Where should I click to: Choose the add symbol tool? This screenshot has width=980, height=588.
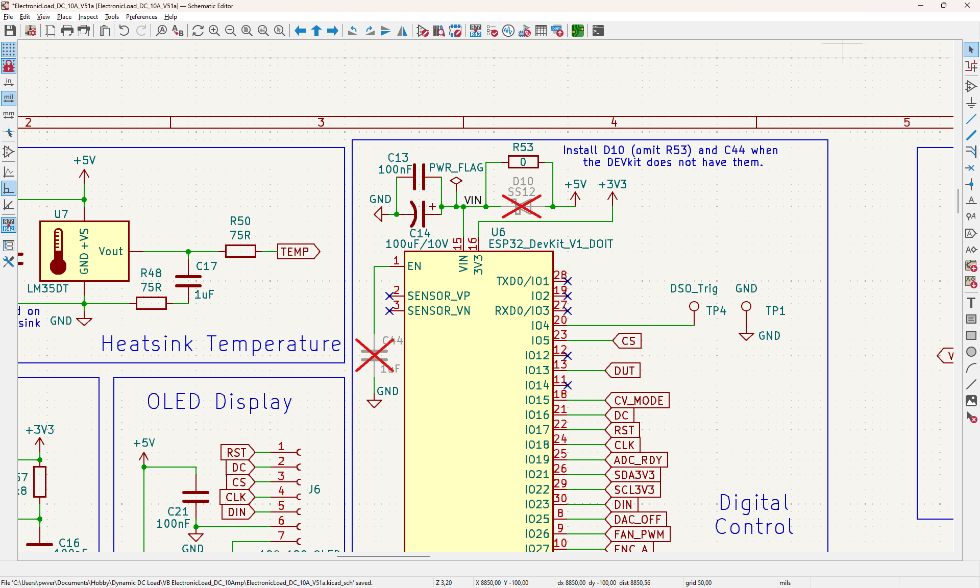(x=971, y=86)
